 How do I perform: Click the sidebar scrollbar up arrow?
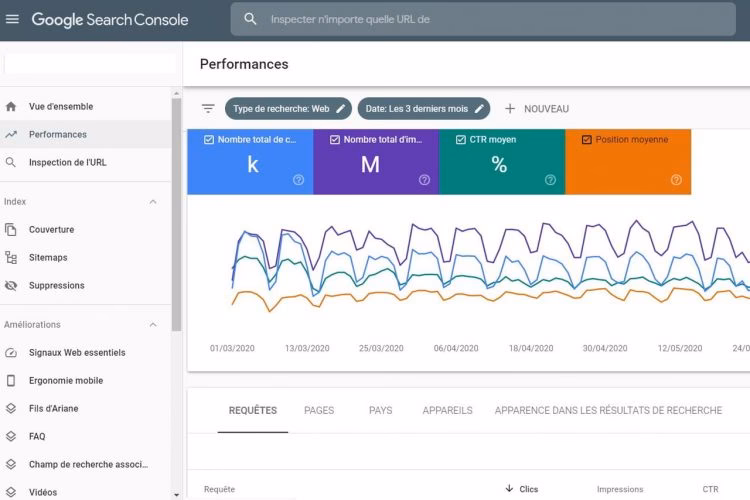(x=176, y=93)
